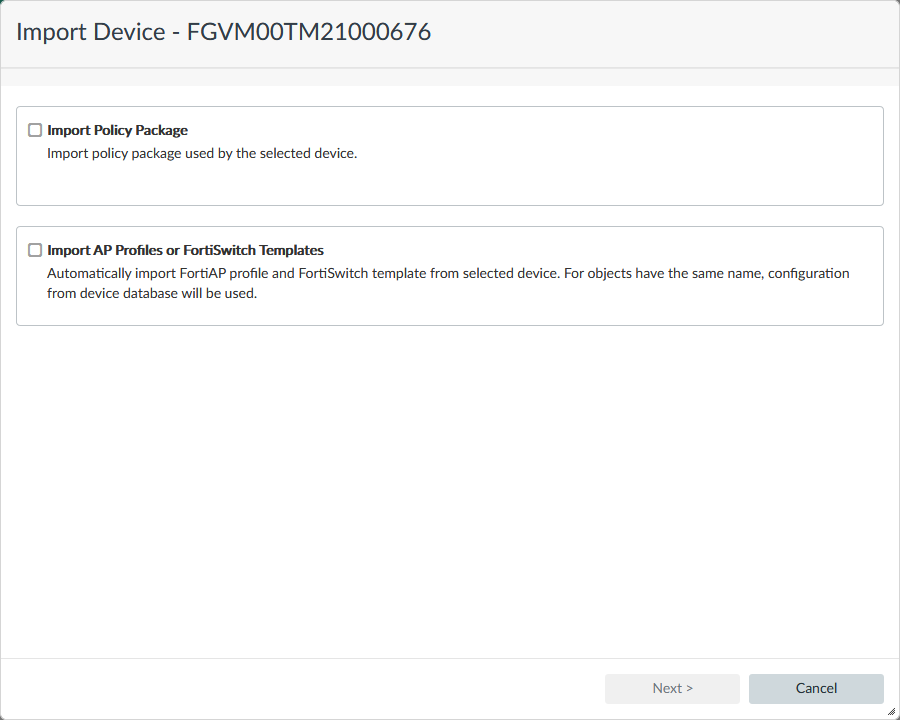Click the dialog resize grip icon
900x720 pixels.
[891, 712]
